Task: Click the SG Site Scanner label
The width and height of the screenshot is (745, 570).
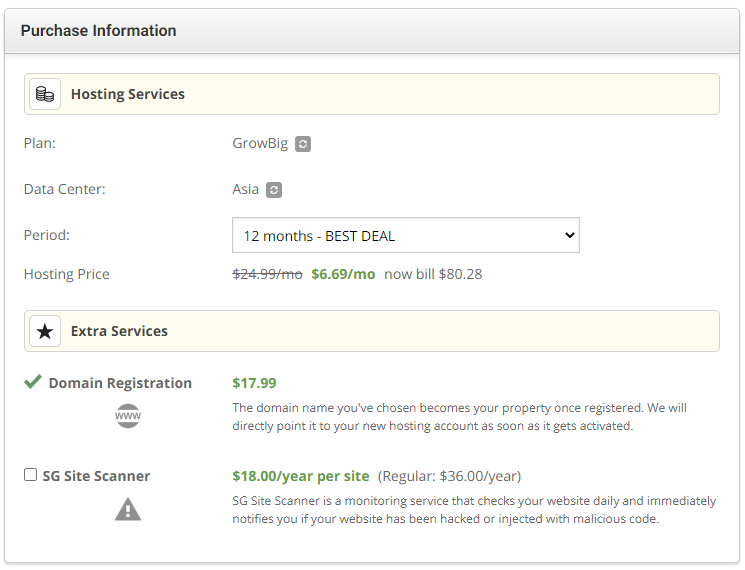Action: click(x=96, y=476)
